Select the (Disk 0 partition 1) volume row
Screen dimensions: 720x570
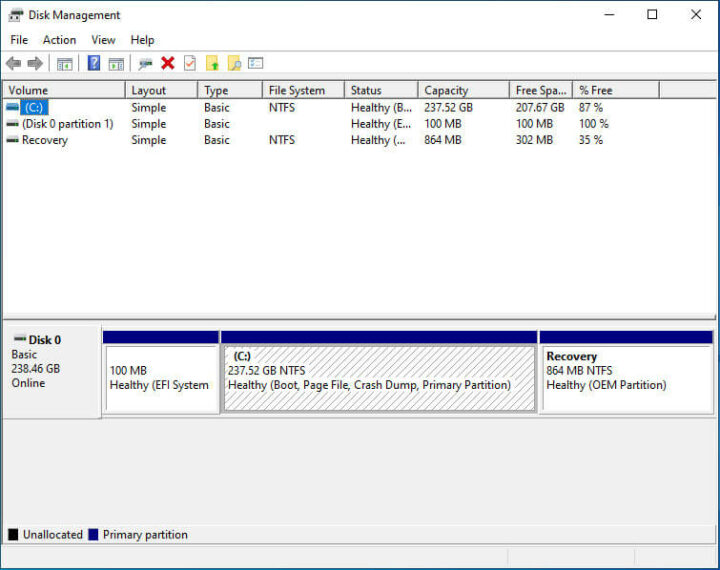point(67,124)
